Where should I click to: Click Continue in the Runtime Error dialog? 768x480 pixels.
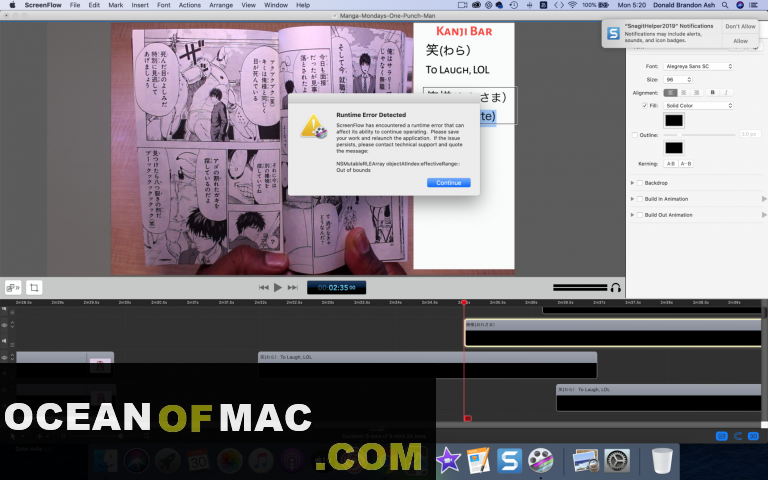[x=449, y=183]
